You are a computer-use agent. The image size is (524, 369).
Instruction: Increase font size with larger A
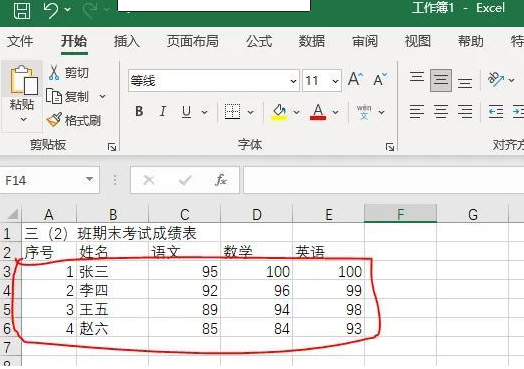[x=355, y=80]
